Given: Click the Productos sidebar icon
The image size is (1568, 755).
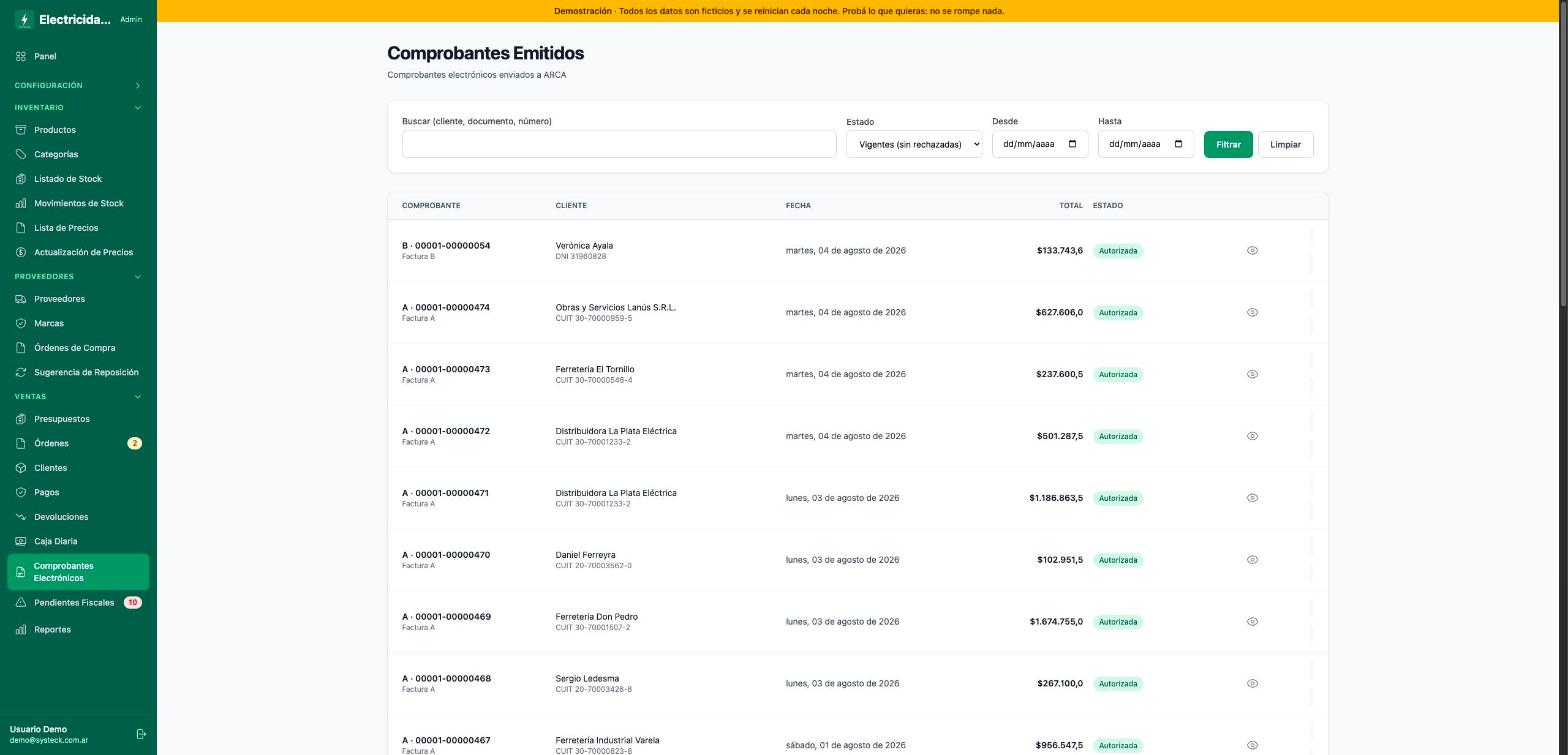Looking at the screenshot, I should click(x=20, y=130).
